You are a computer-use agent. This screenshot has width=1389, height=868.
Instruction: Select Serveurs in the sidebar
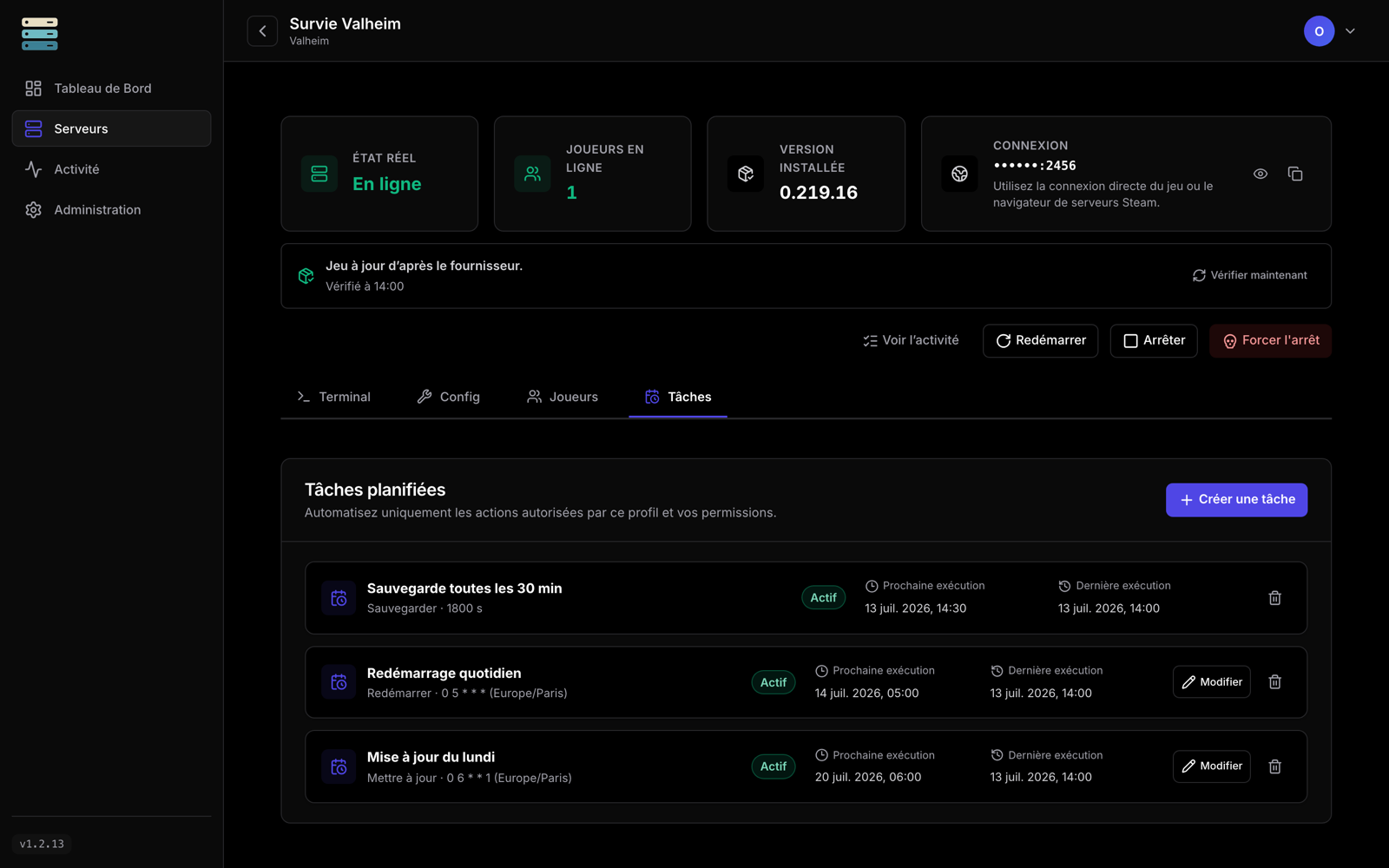[111, 128]
